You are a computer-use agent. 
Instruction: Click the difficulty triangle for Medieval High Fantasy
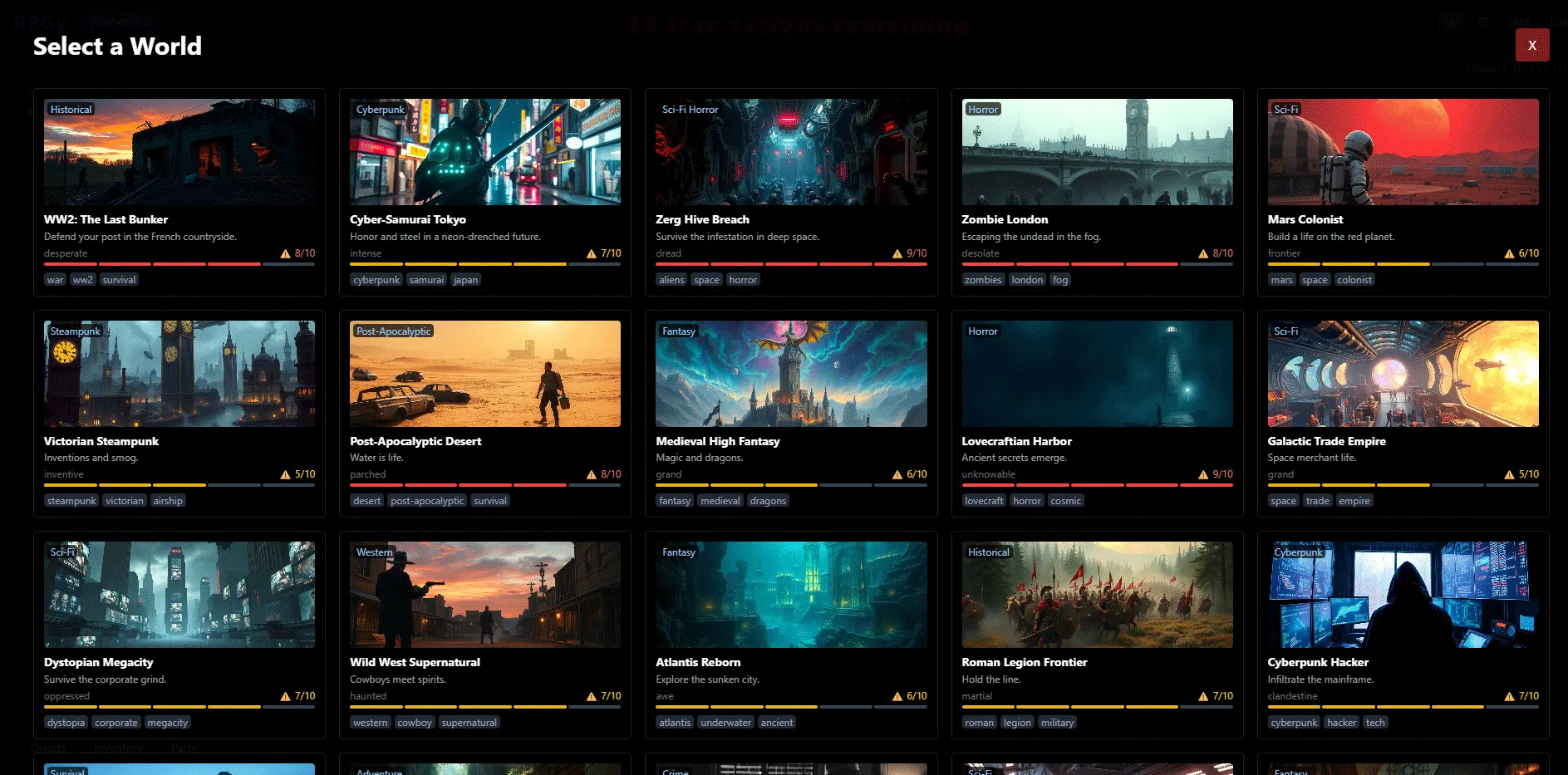click(897, 474)
